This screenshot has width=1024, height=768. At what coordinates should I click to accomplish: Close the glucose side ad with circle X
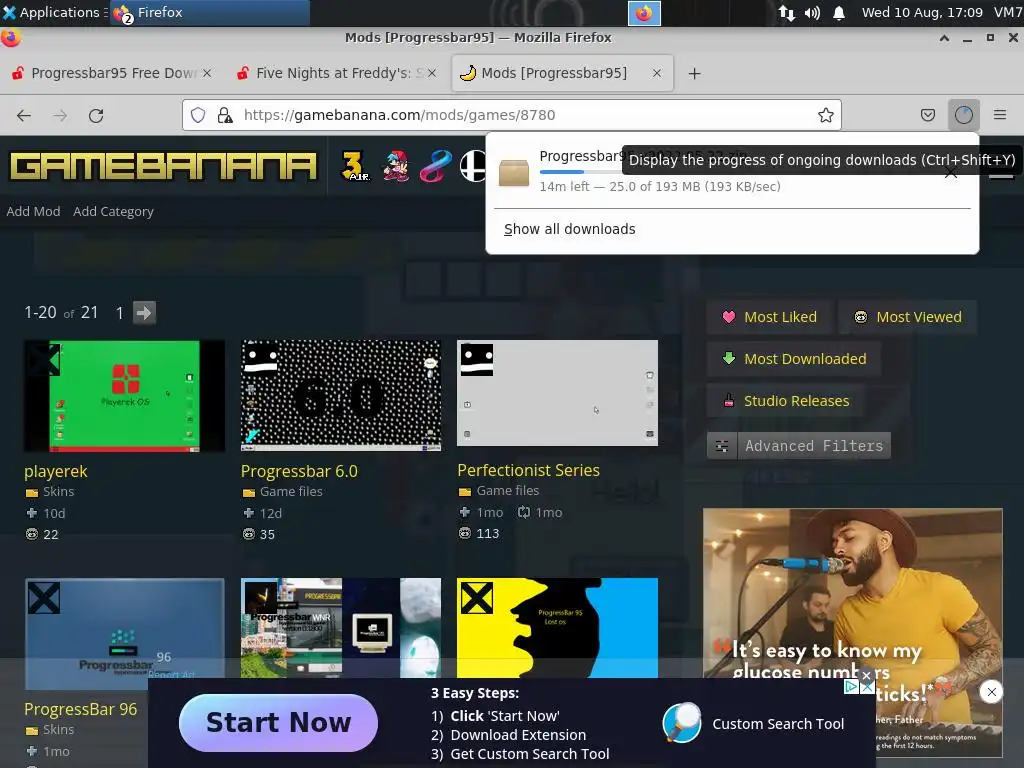coord(991,692)
